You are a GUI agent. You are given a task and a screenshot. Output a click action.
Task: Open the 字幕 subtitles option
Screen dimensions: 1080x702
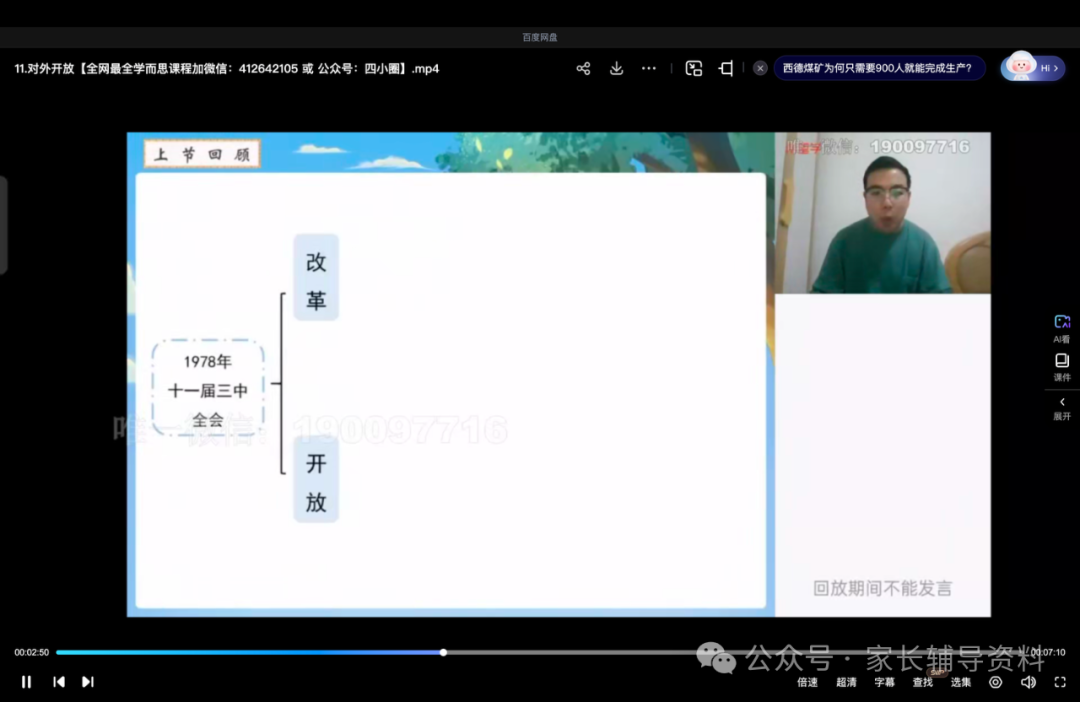(x=884, y=682)
